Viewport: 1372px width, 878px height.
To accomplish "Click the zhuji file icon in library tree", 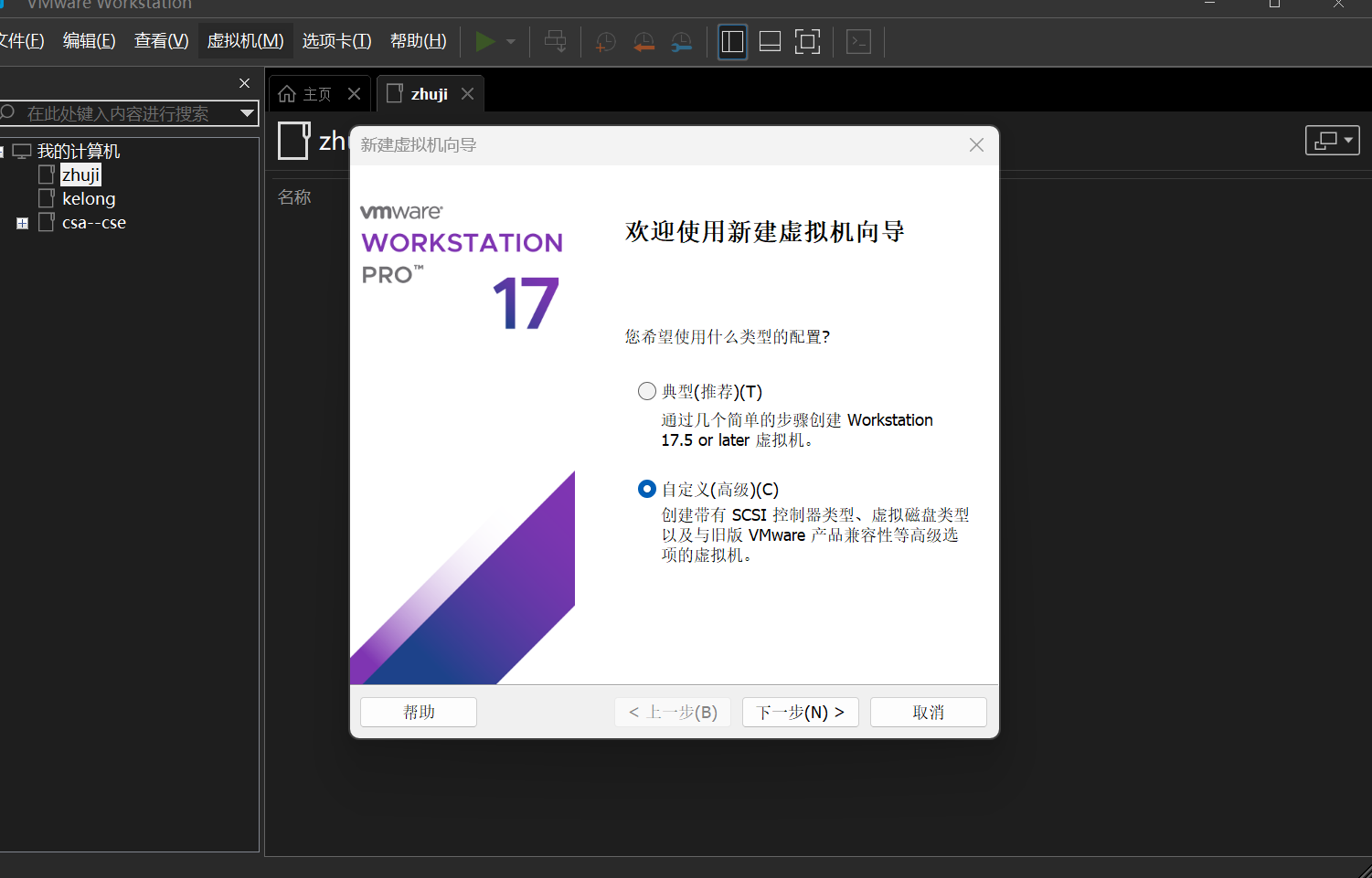I will pyautogui.click(x=47, y=175).
